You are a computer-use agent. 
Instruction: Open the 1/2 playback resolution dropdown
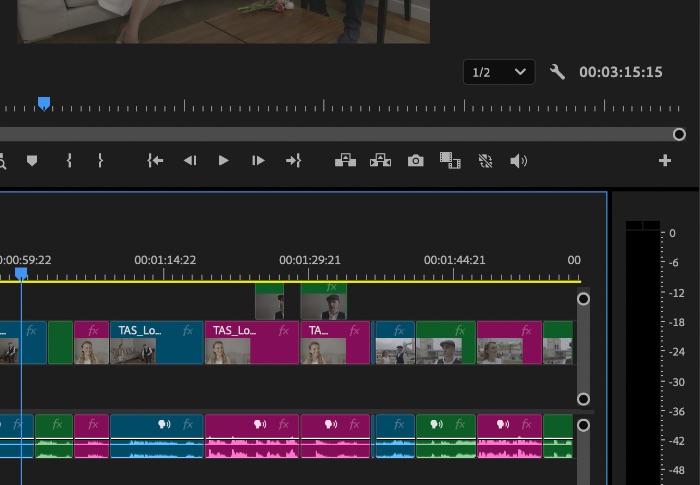499,72
